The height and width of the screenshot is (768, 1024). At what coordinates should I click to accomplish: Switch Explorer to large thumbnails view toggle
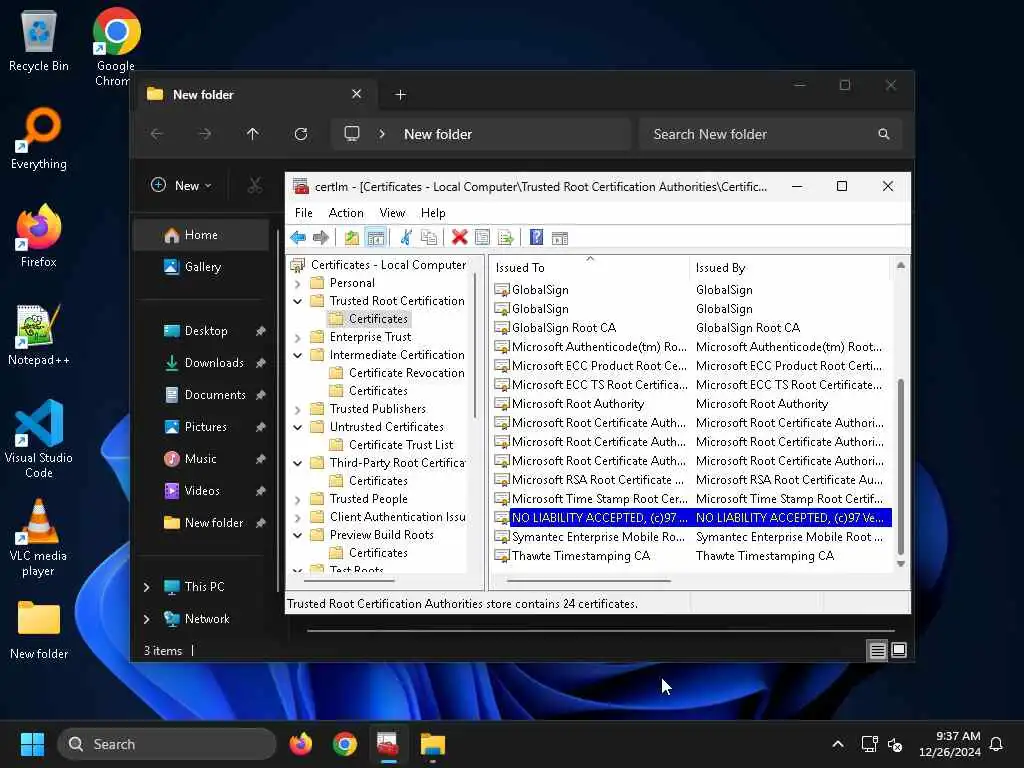[x=899, y=650]
